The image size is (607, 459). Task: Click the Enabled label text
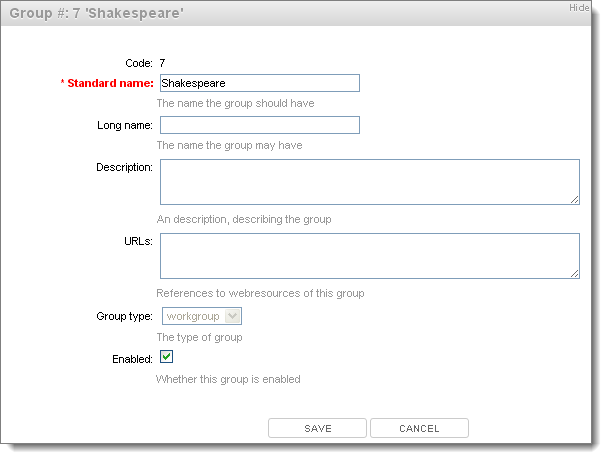[132, 359]
